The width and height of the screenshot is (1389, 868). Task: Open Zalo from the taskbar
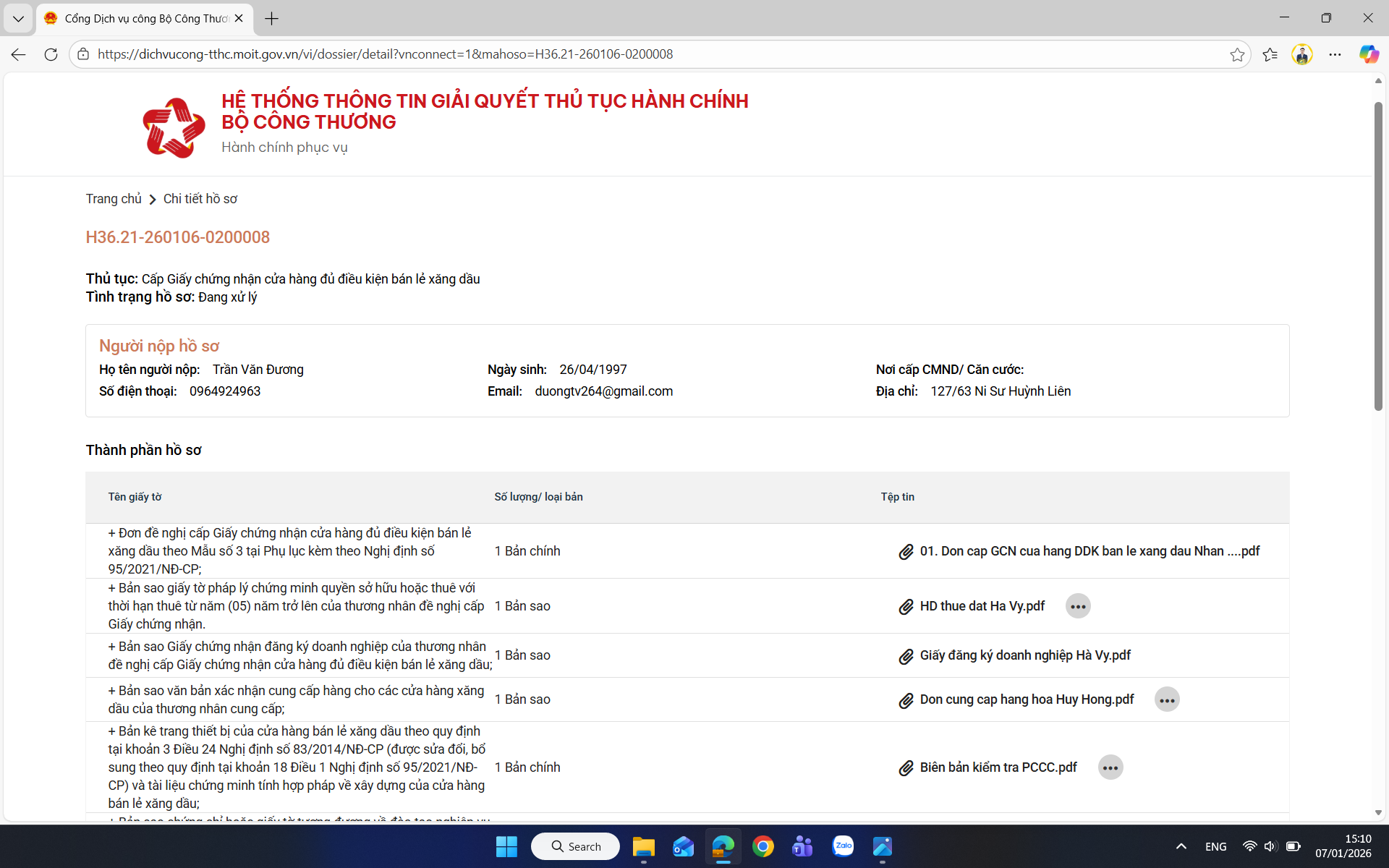tap(843, 846)
